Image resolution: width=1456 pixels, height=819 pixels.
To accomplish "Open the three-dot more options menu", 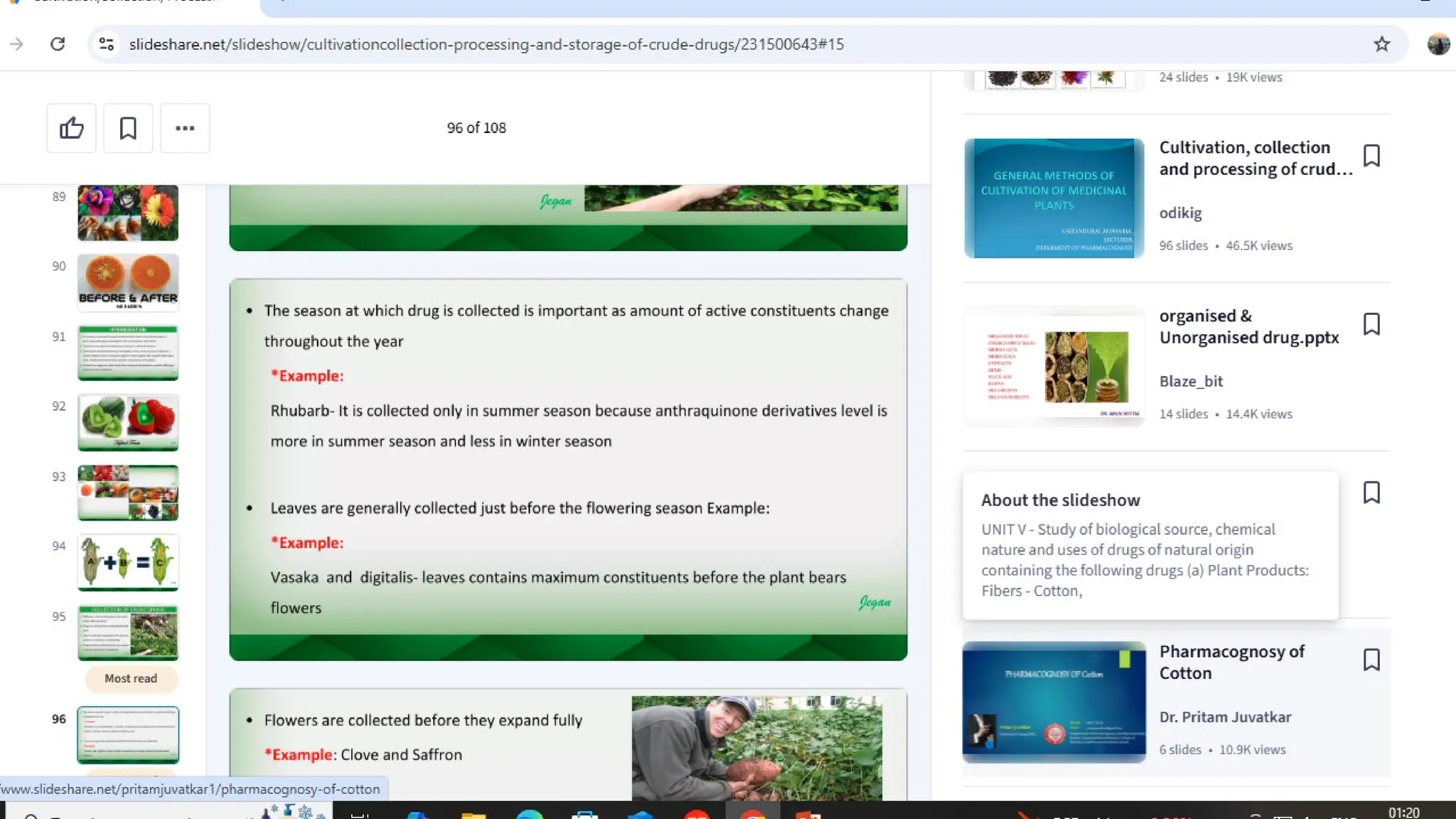I will coord(185,128).
